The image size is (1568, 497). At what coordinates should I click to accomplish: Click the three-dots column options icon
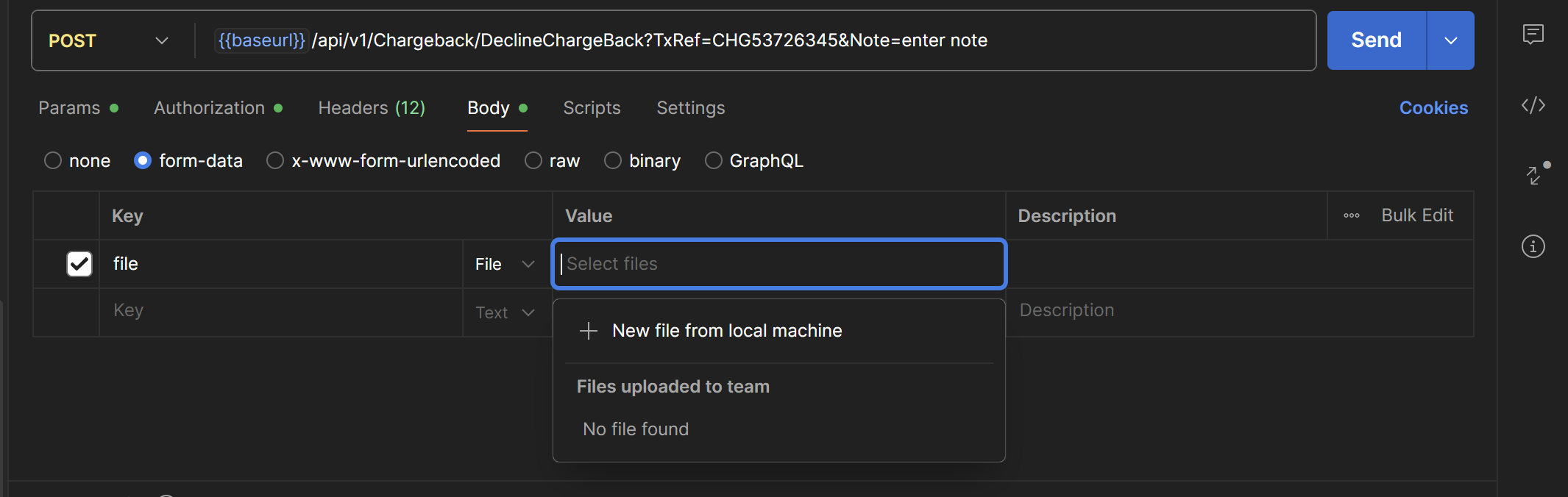pos(1351,215)
